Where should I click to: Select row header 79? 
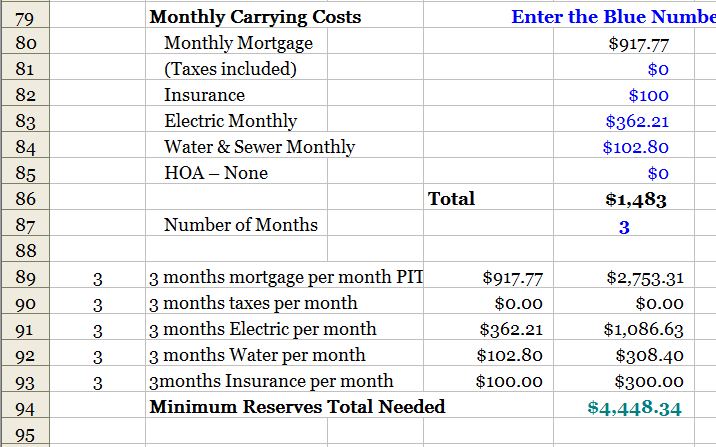(23, 17)
